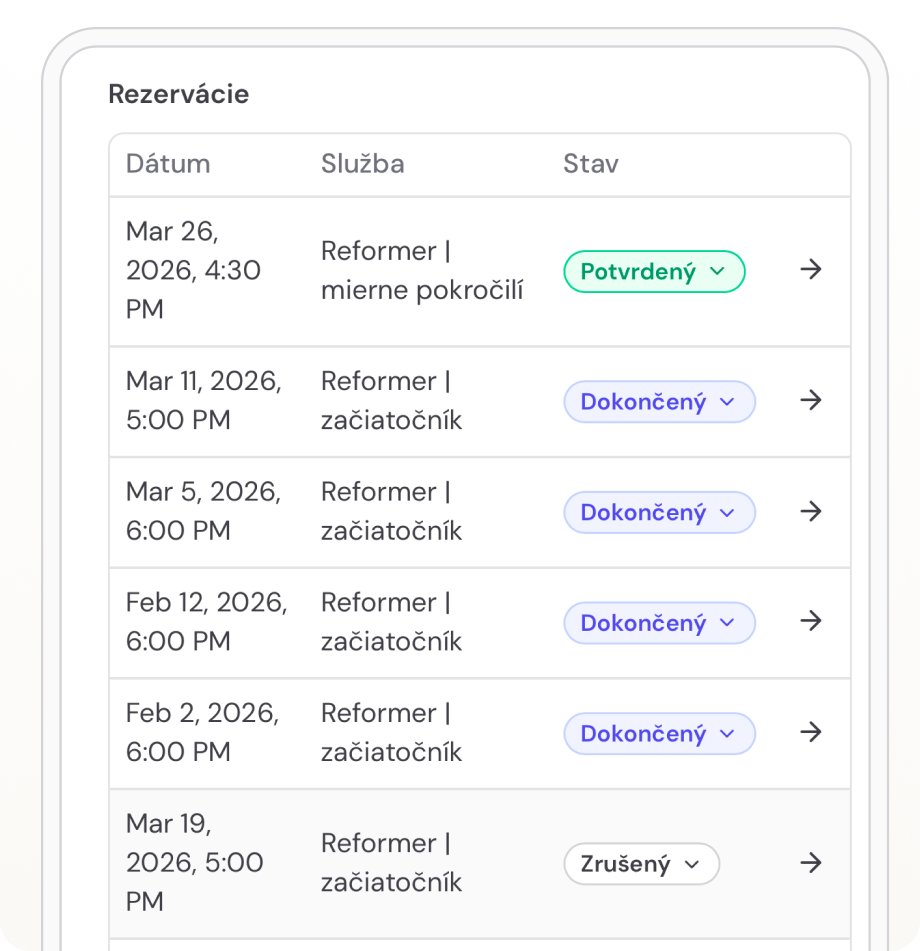
Task: Click the Dátum column header
Action: (x=168, y=164)
